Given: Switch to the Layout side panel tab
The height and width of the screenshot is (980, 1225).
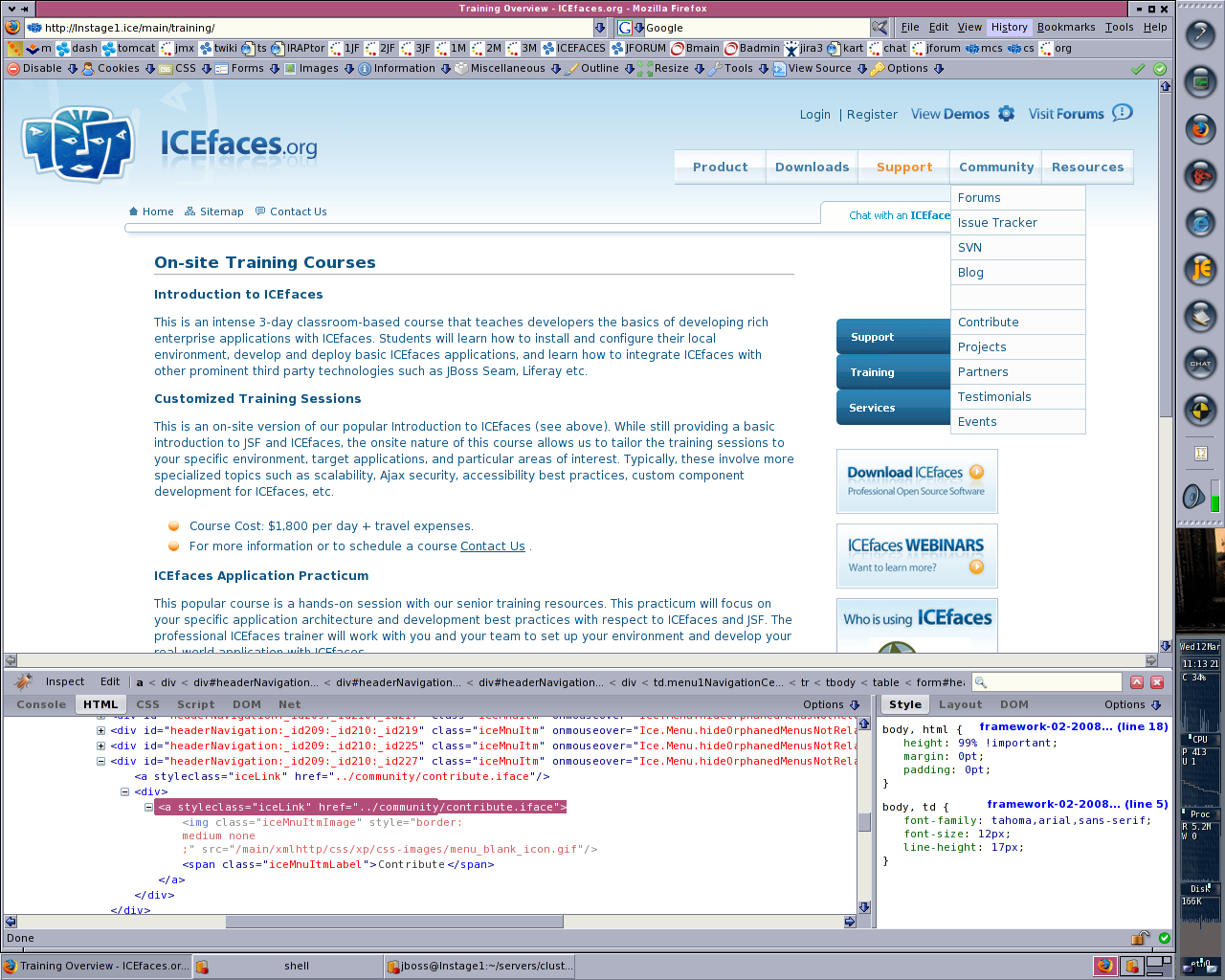Looking at the screenshot, I should coord(960,704).
